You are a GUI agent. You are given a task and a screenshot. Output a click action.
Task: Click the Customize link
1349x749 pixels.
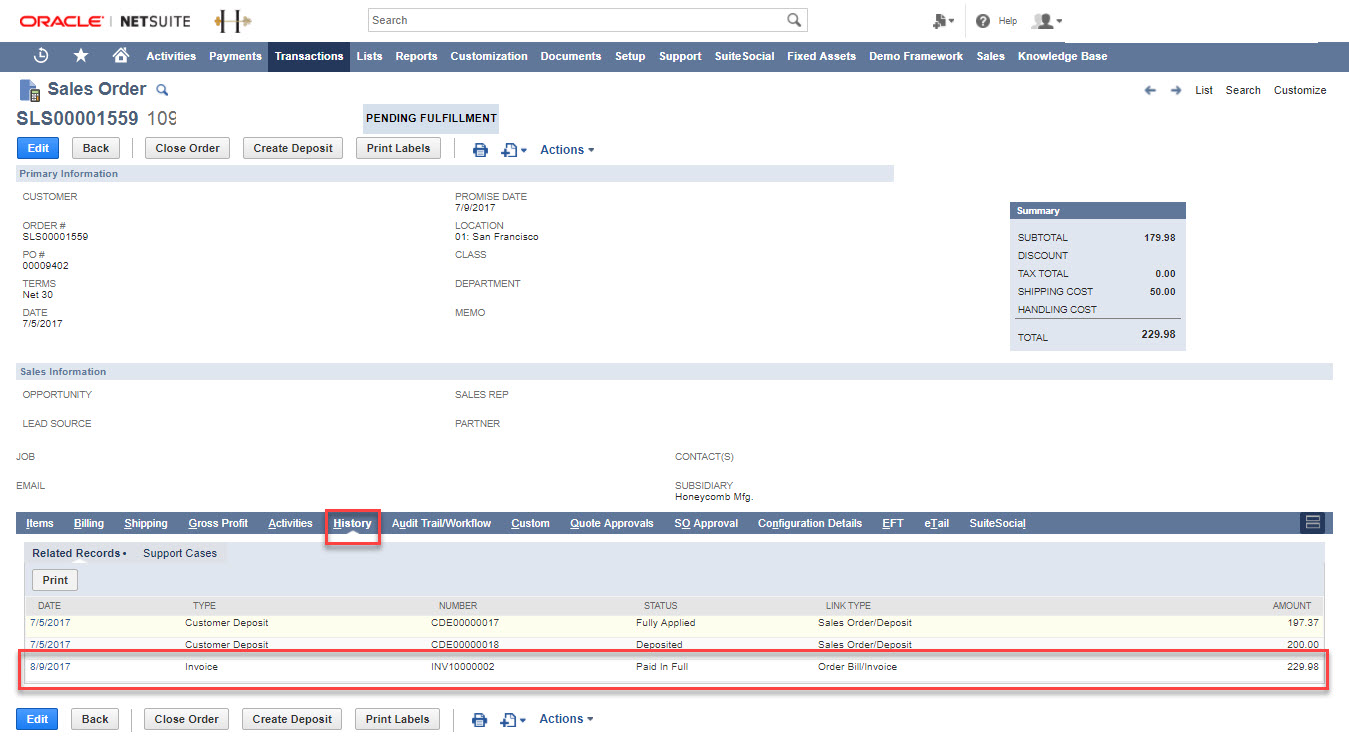click(x=1300, y=90)
